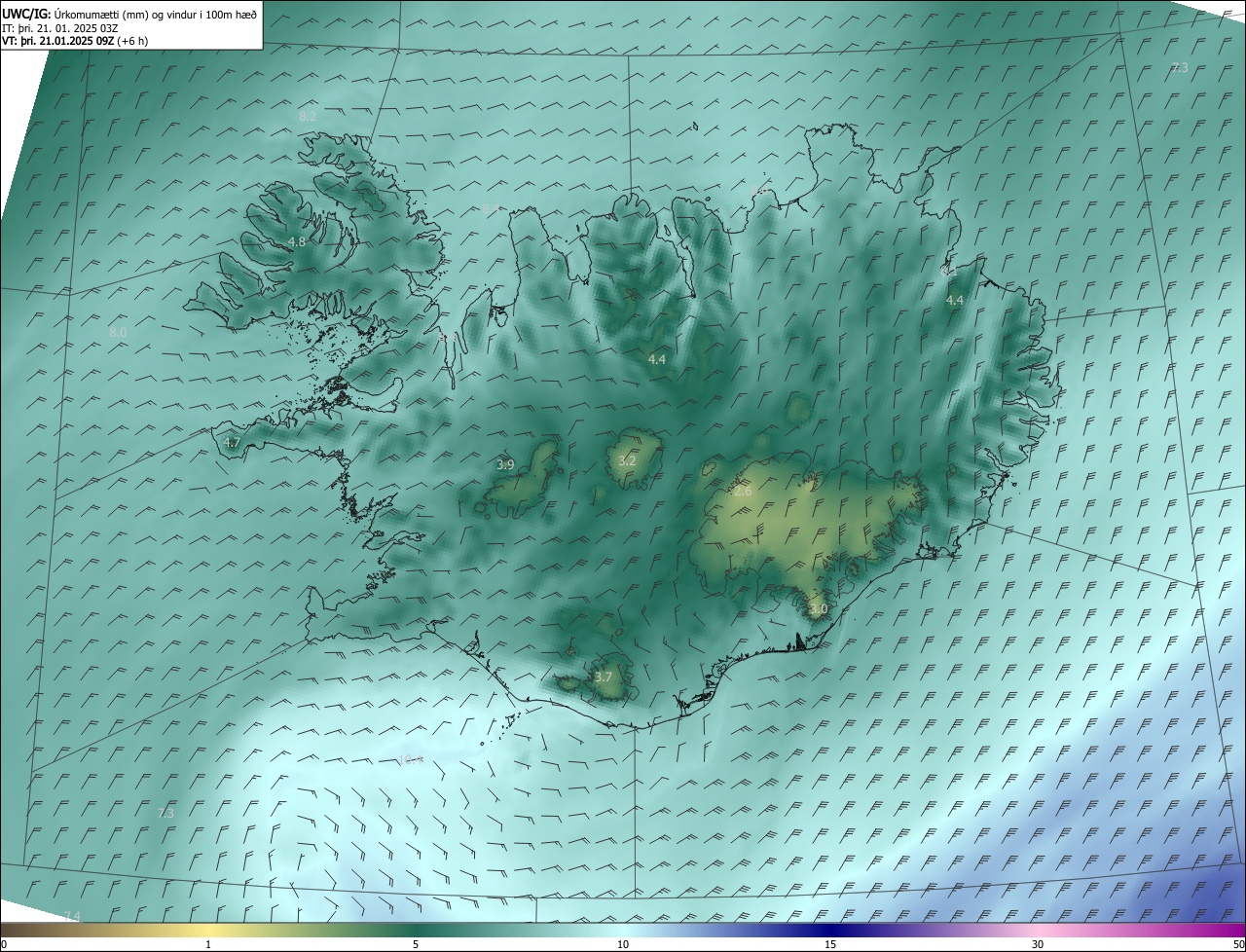Click the color scale tick labeled 30
1246x952 pixels.
click(1038, 944)
